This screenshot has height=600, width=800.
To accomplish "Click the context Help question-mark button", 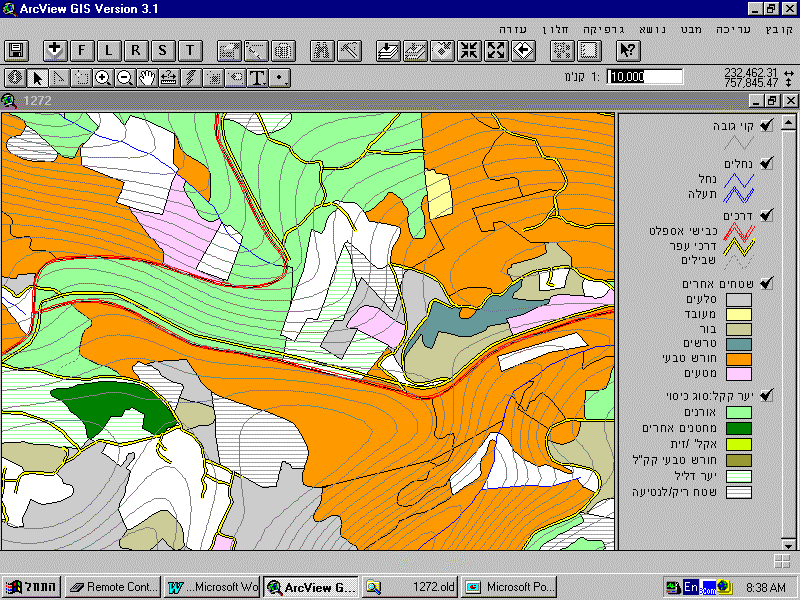I will [627, 50].
